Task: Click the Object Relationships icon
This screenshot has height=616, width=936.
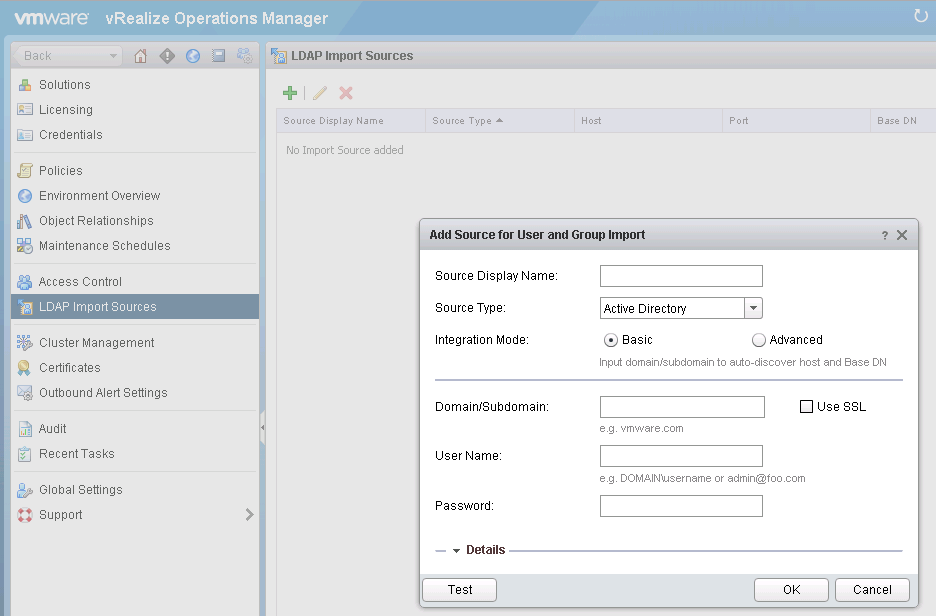Action: click(x=24, y=221)
